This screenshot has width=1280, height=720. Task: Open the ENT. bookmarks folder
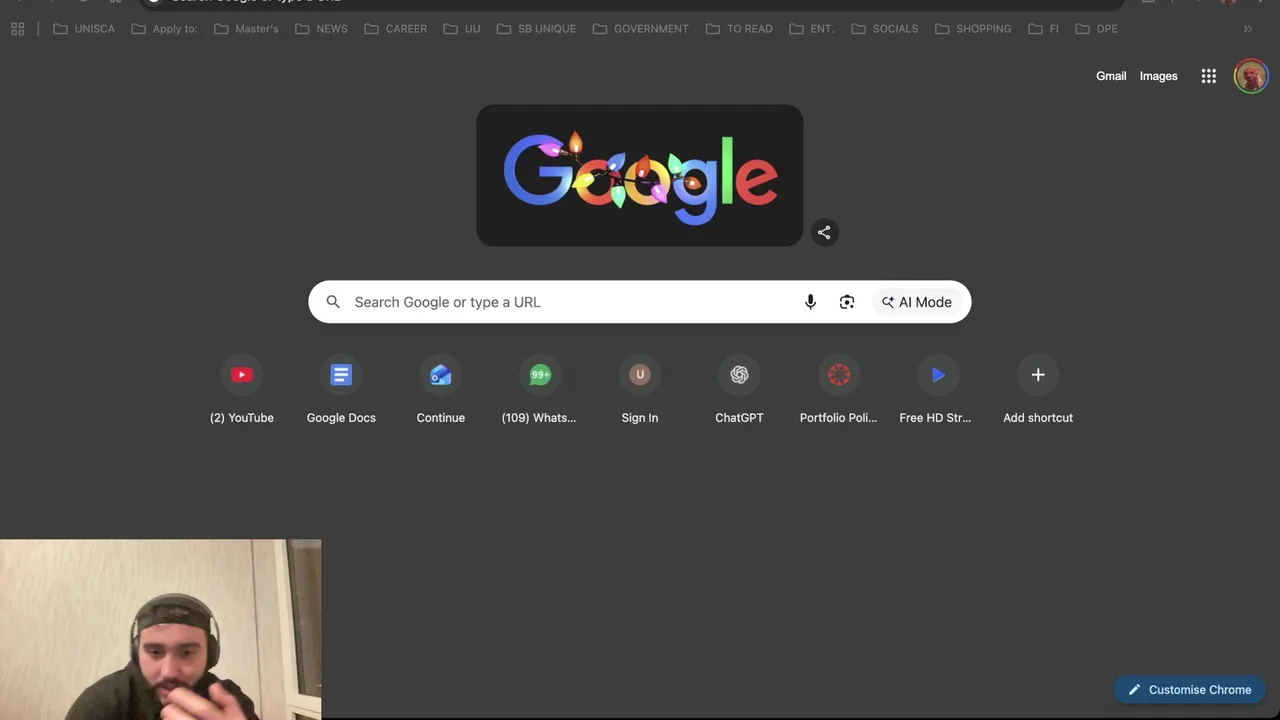click(x=812, y=29)
